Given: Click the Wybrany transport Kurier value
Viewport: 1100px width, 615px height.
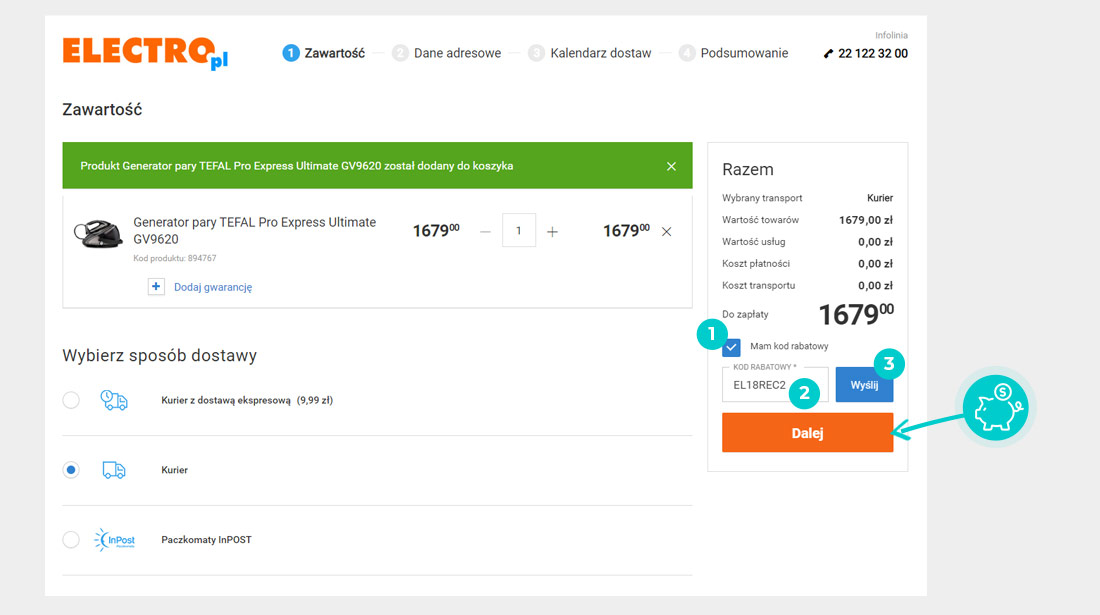Looking at the screenshot, I should click(x=880, y=198).
